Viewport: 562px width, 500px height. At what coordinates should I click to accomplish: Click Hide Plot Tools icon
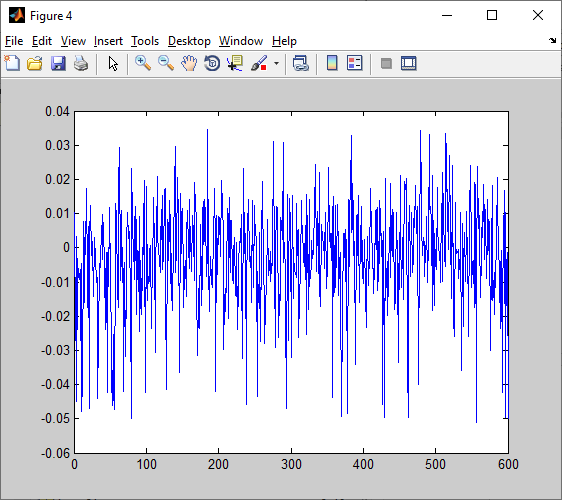(x=386, y=63)
